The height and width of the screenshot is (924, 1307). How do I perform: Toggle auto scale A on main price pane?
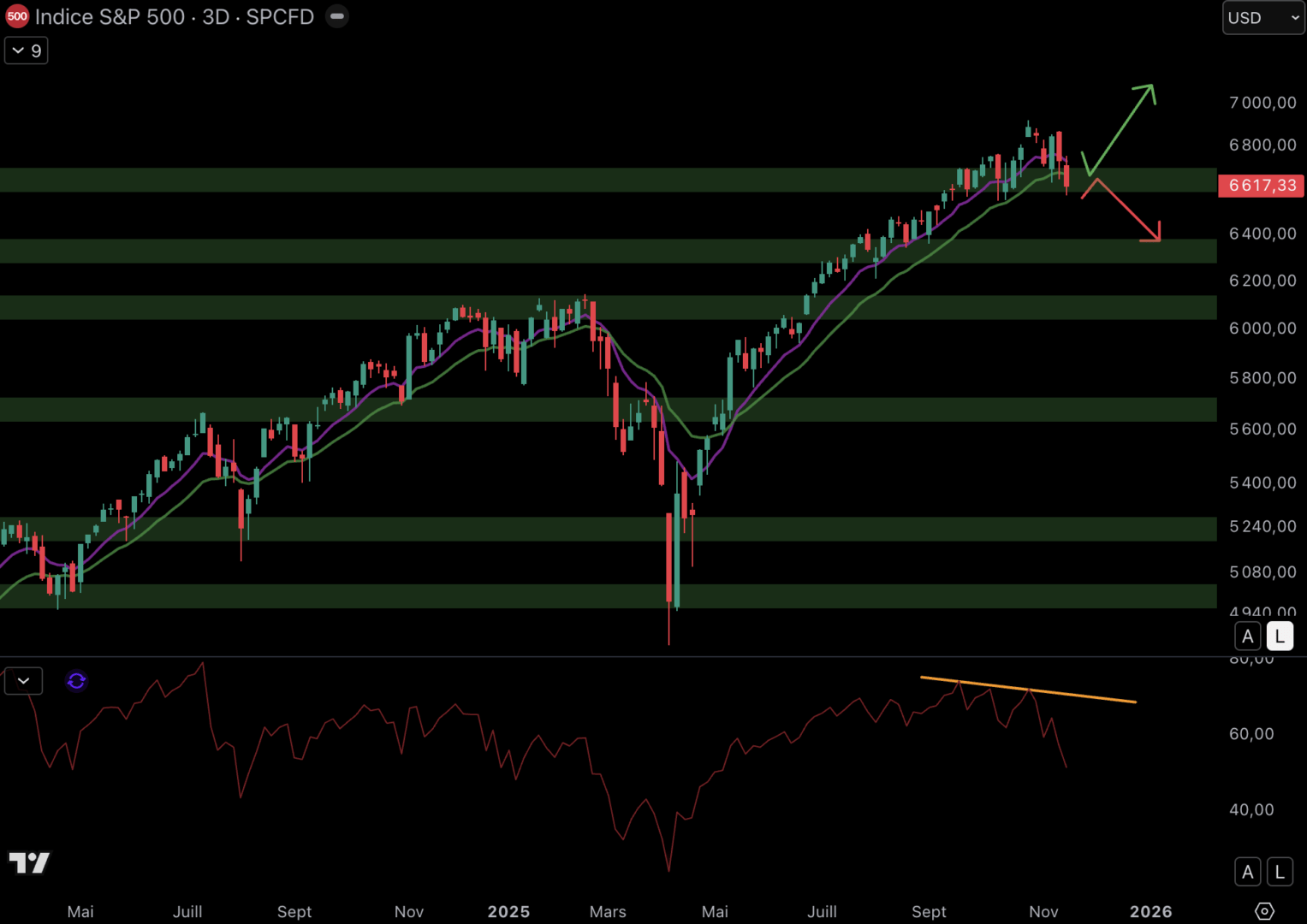1247,637
